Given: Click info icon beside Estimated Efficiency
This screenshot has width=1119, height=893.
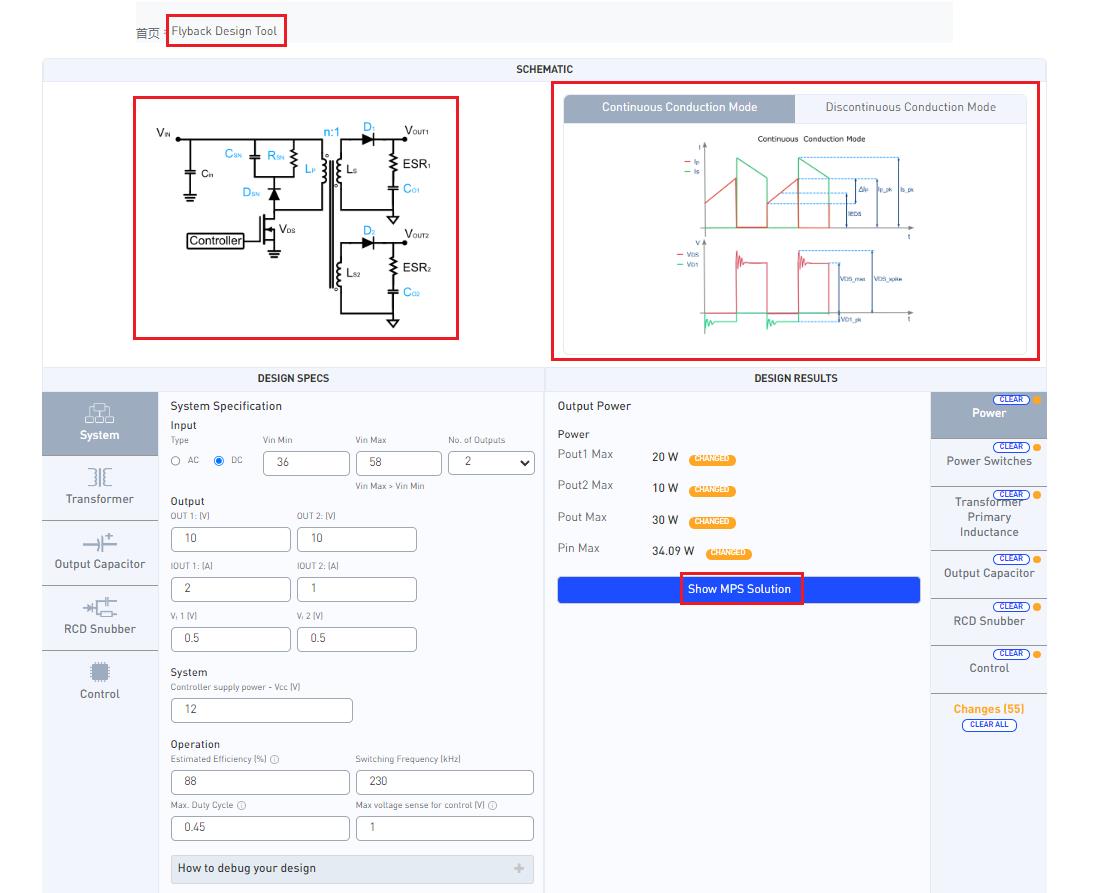Looking at the screenshot, I should [275, 760].
